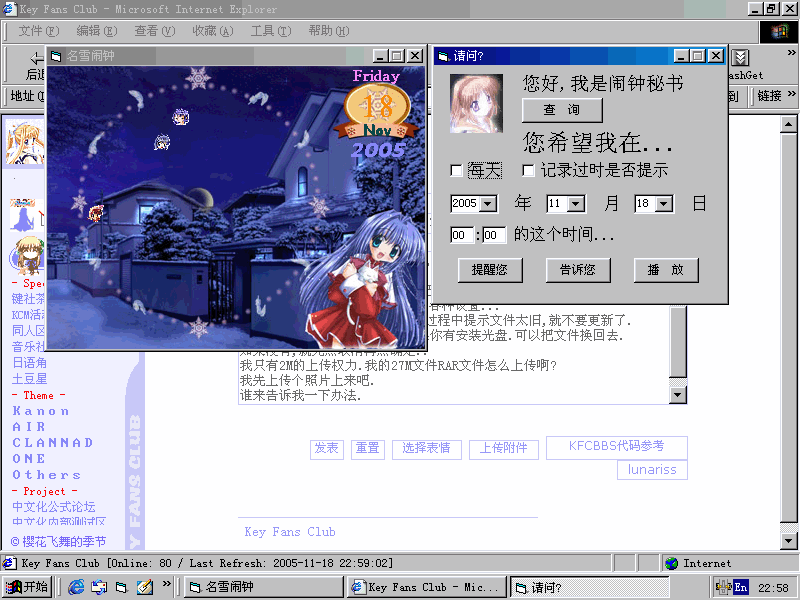The image size is (800, 600).
Task: Switch to 请问? taskbar button
Action: [x=589, y=587]
